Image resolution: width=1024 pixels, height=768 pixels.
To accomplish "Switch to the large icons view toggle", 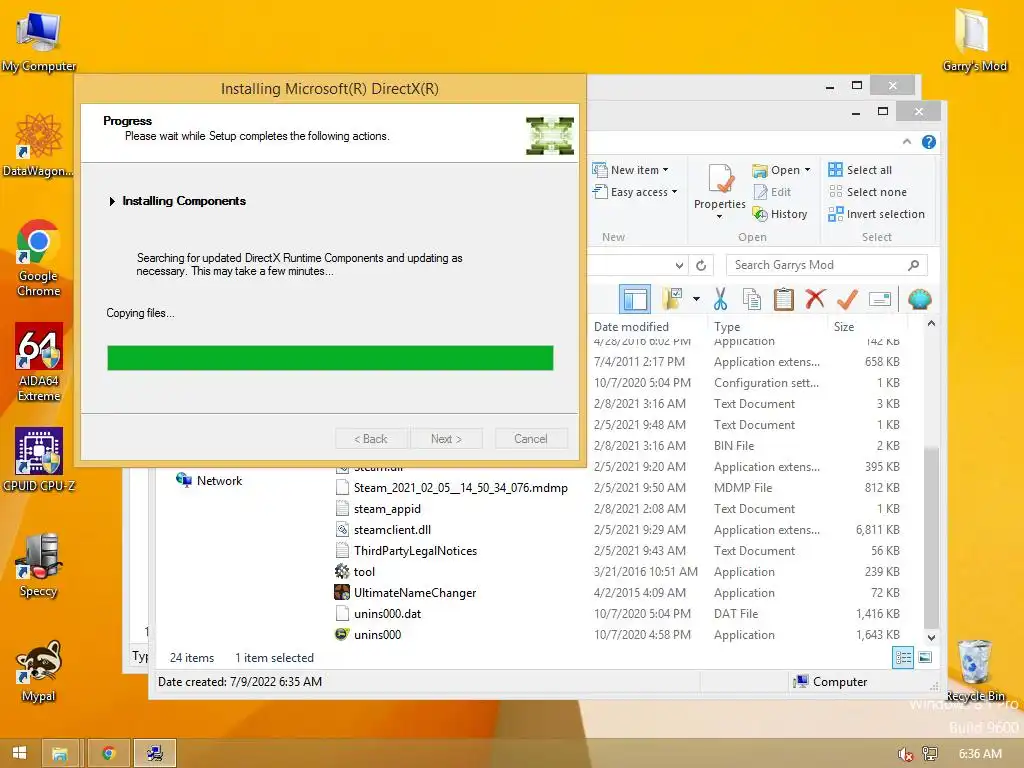I will [x=925, y=658].
